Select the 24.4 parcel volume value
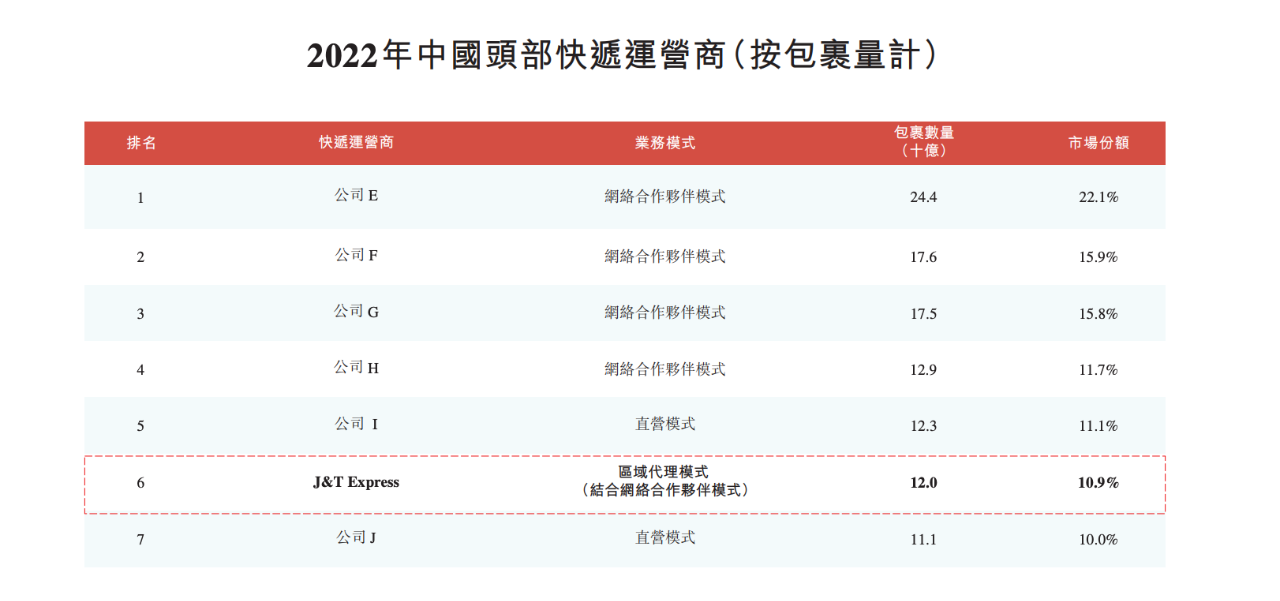Screen dimensions: 1280x601 tap(920, 196)
